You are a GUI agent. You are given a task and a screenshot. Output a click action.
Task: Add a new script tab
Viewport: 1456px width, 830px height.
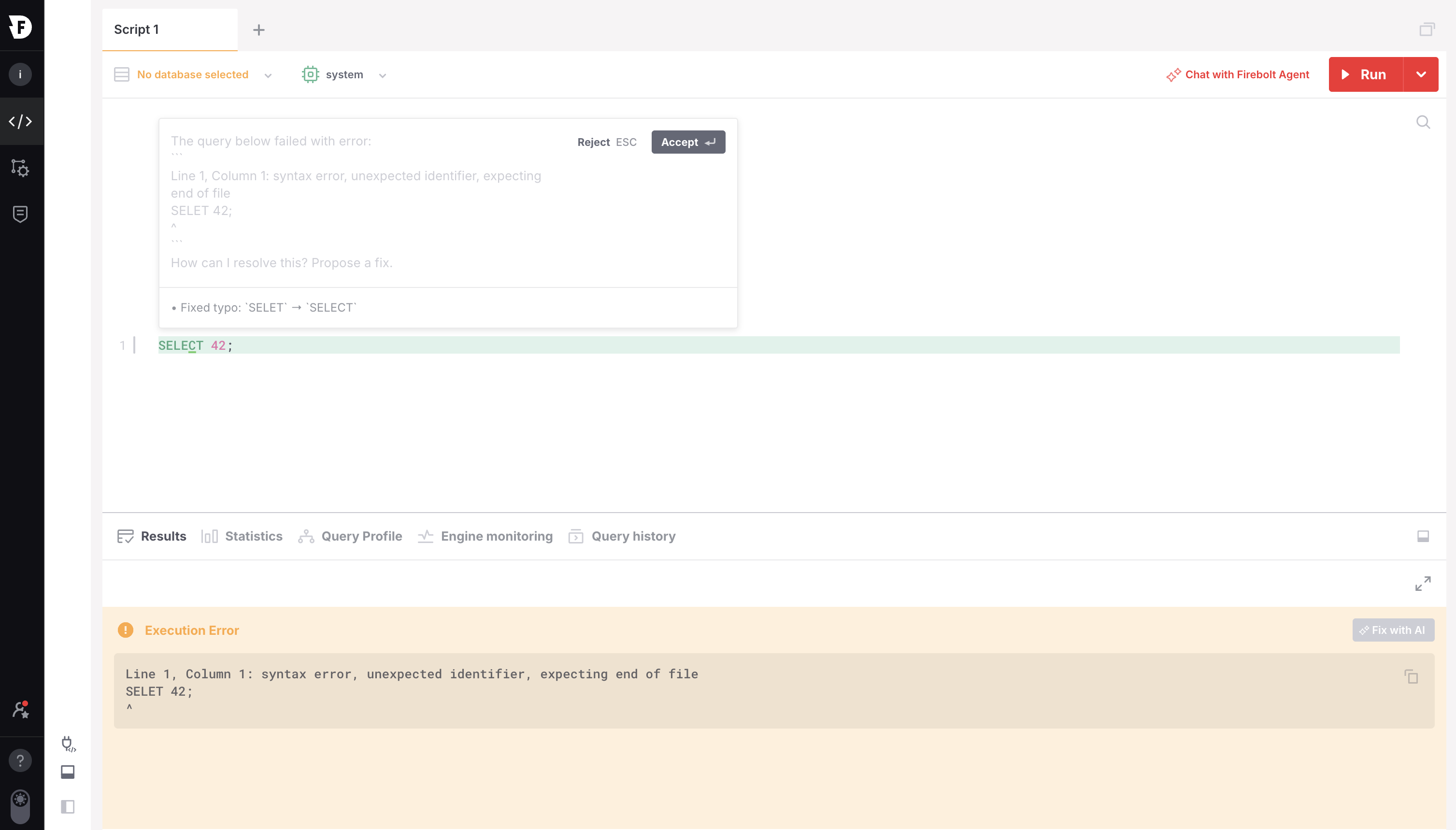[x=259, y=29]
